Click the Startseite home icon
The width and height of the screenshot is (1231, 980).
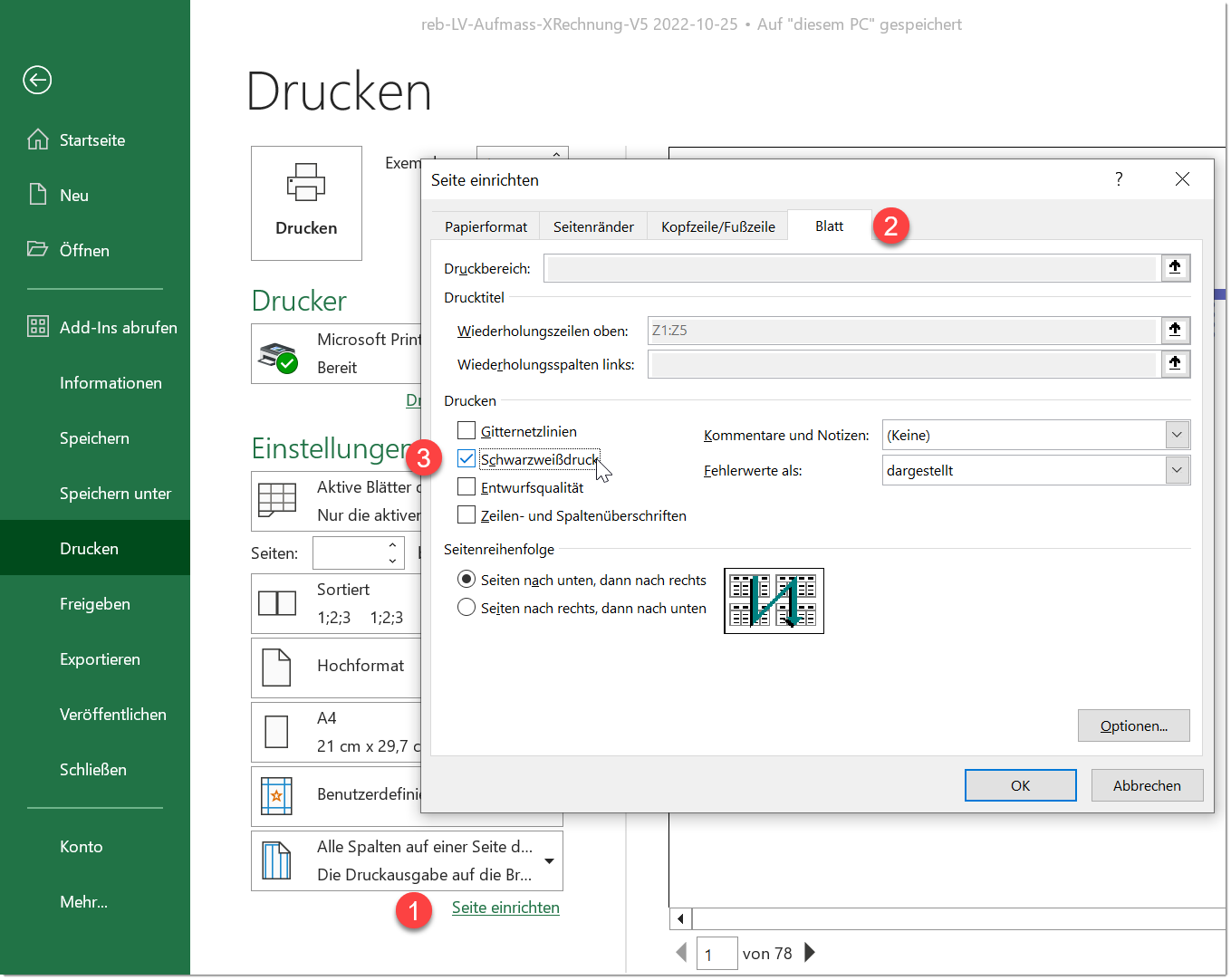tap(38, 139)
